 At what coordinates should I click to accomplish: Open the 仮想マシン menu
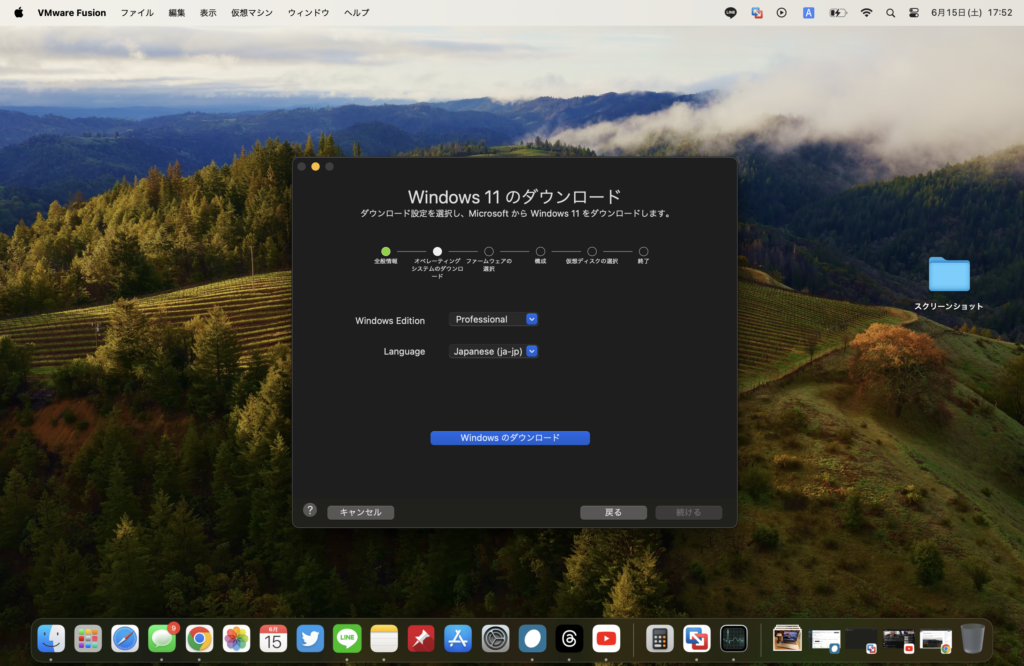tap(251, 13)
